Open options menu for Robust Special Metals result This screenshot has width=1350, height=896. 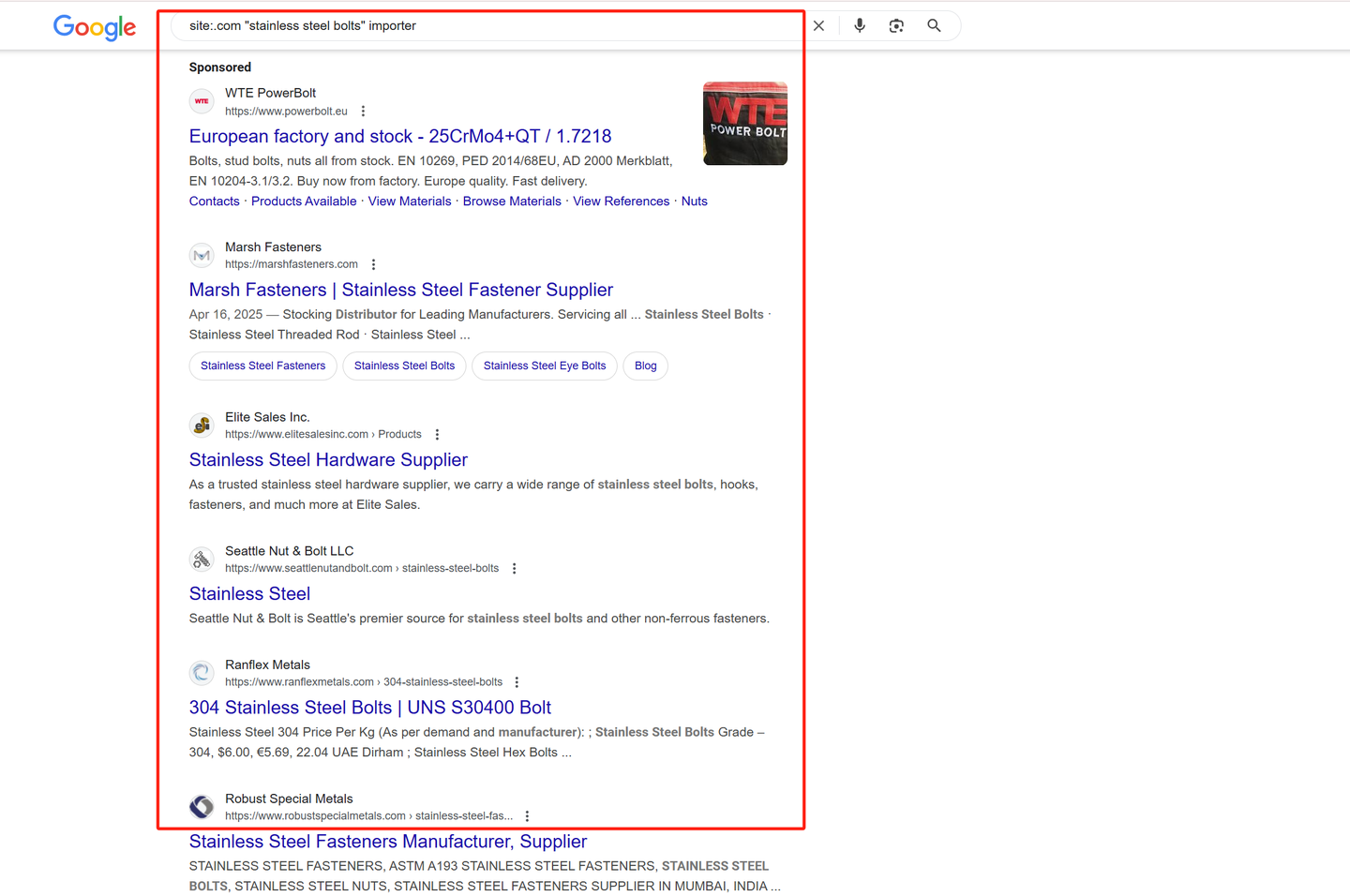(528, 816)
